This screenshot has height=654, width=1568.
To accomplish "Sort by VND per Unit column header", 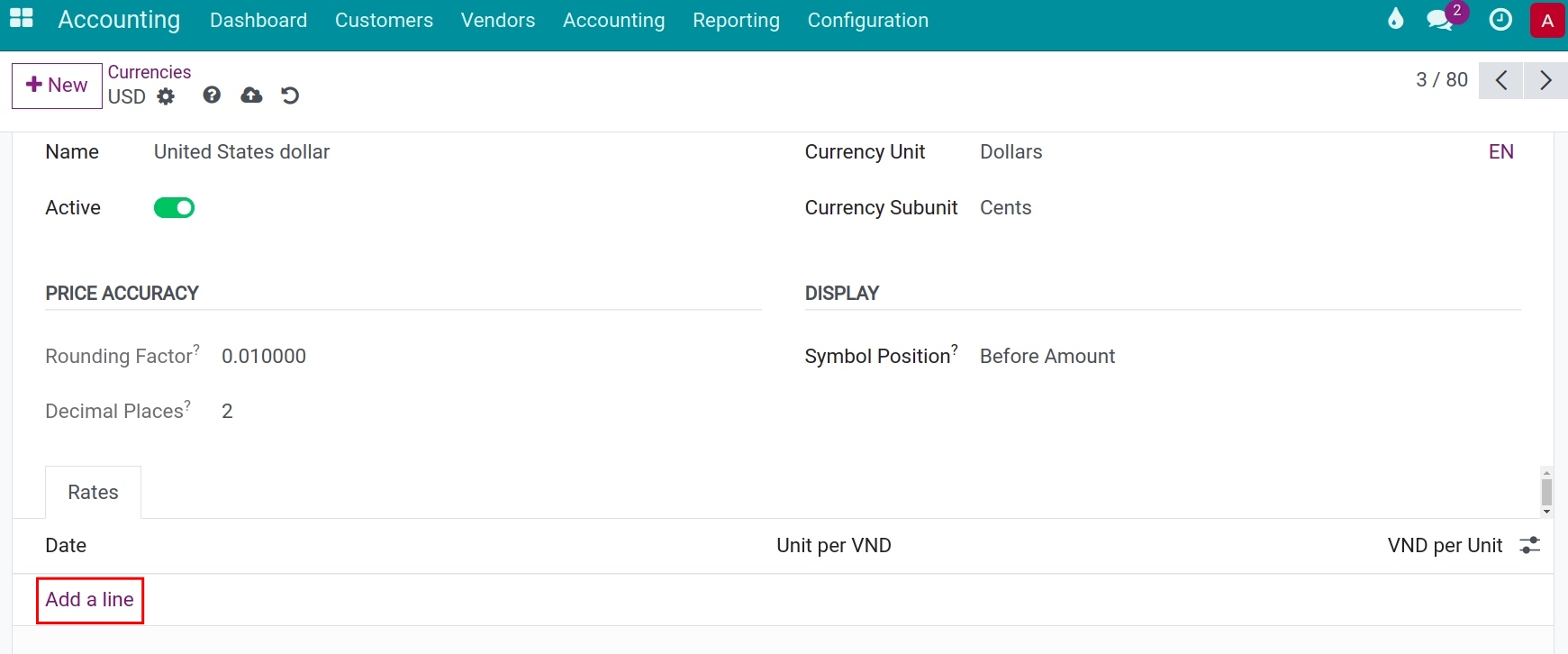I will coord(1445,545).
